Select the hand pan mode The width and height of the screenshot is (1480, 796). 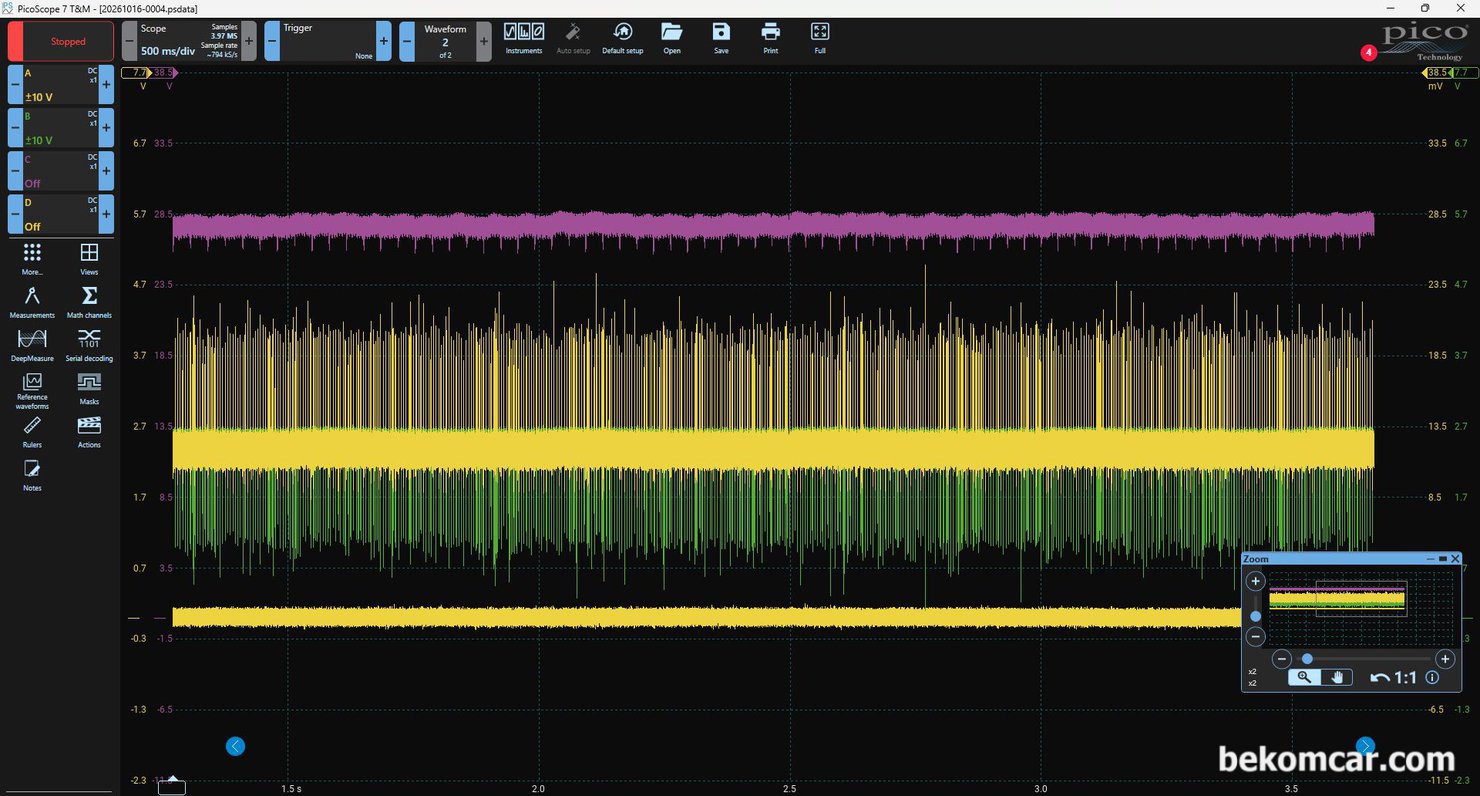(1338, 677)
